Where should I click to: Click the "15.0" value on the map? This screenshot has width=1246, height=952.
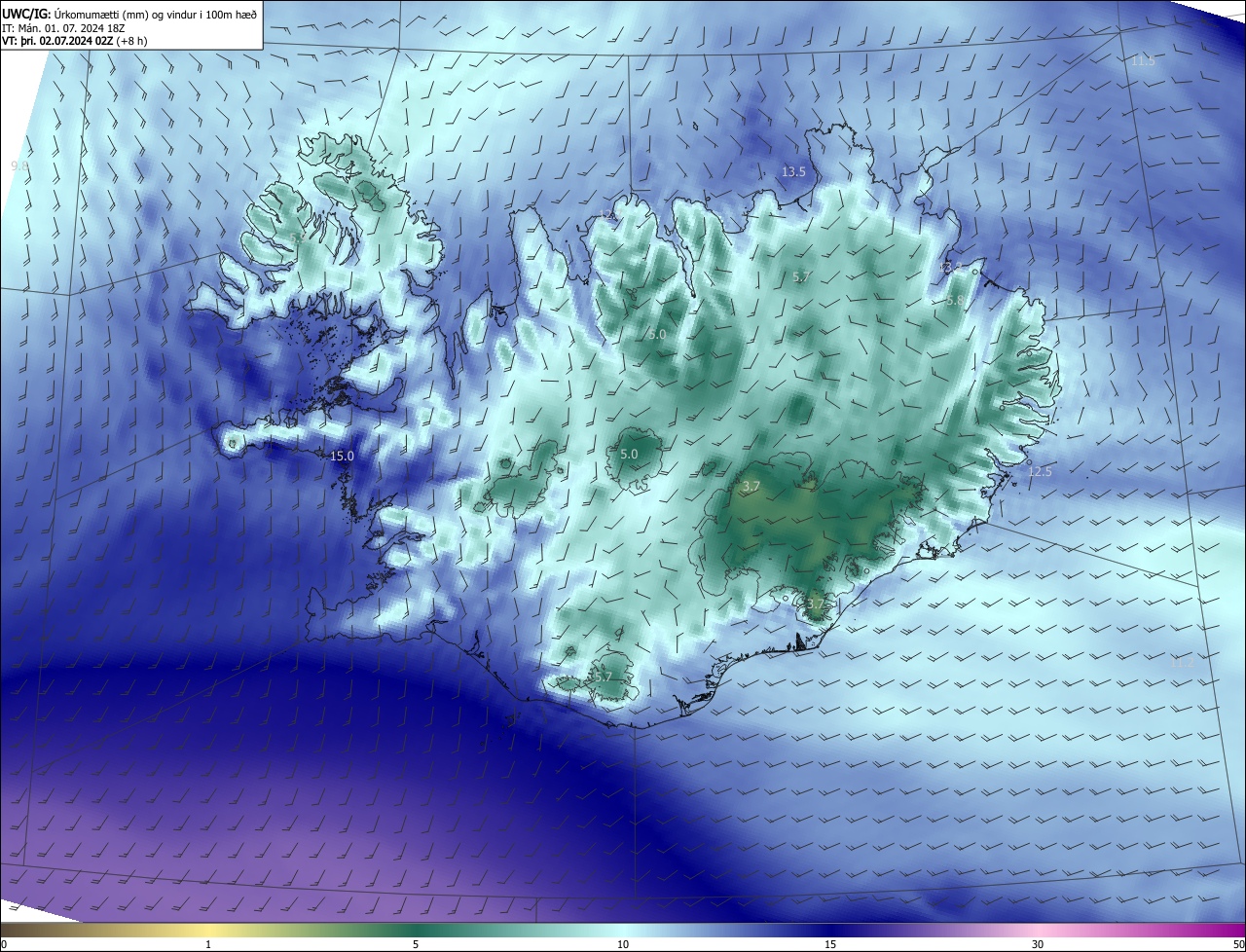[342, 456]
